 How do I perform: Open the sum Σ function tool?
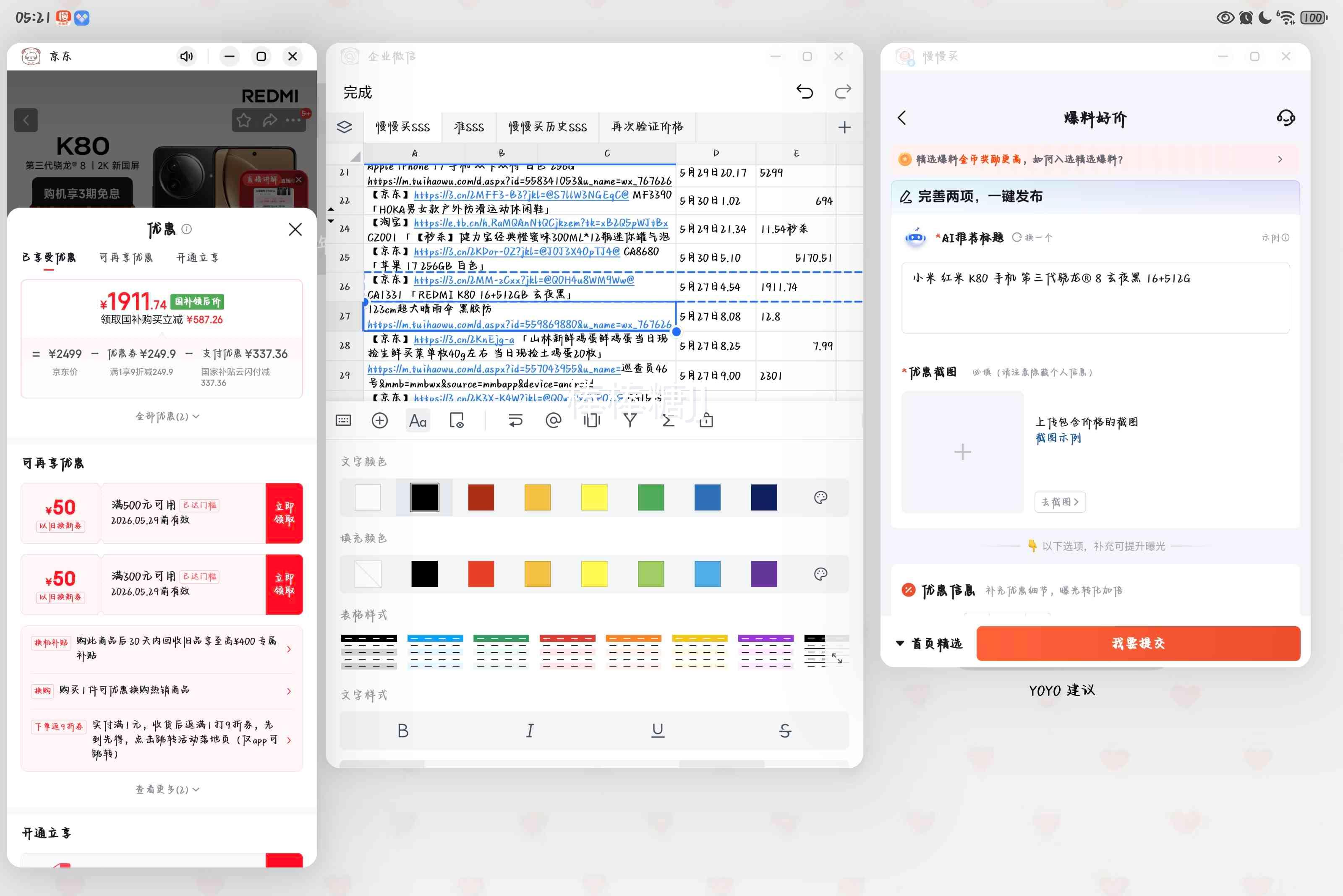(668, 421)
